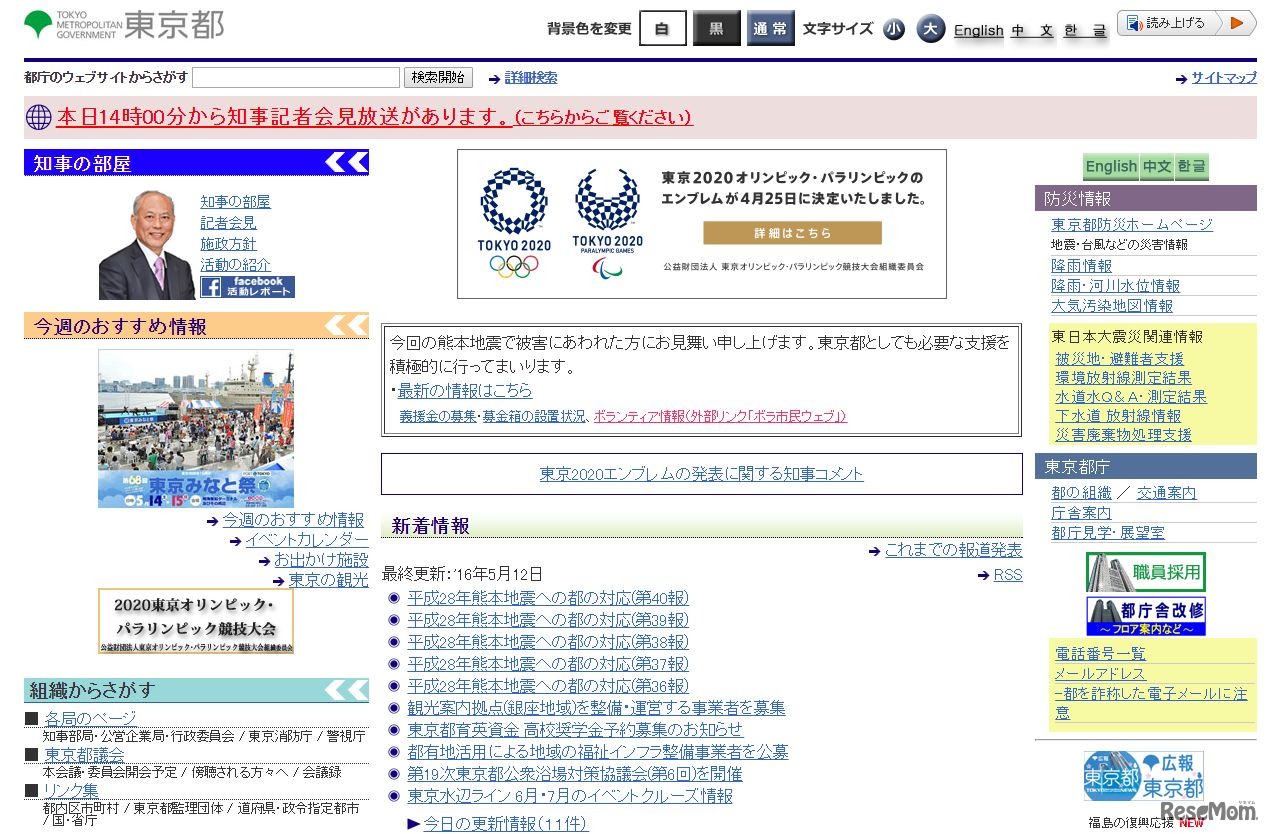
Task: Open the イベントカレンダー link
Action: pyautogui.click(x=307, y=540)
